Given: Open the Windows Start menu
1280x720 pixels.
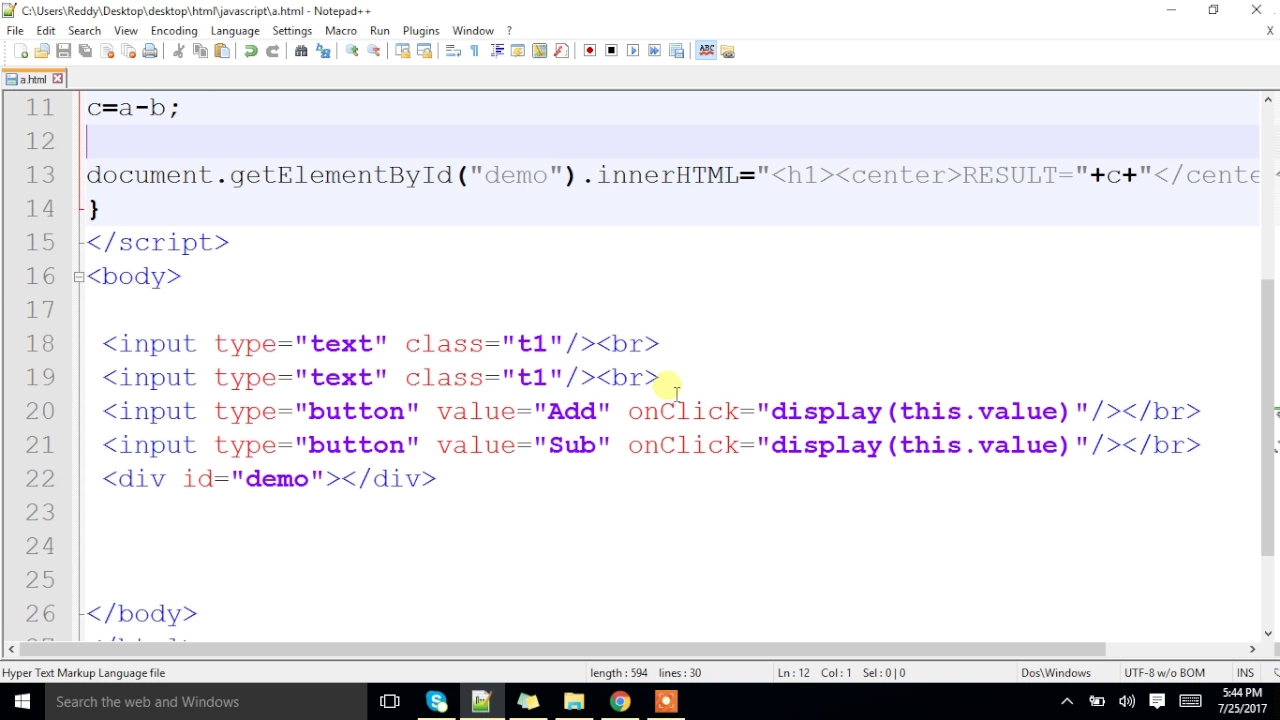Looking at the screenshot, I should pyautogui.click(x=22, y=702).
